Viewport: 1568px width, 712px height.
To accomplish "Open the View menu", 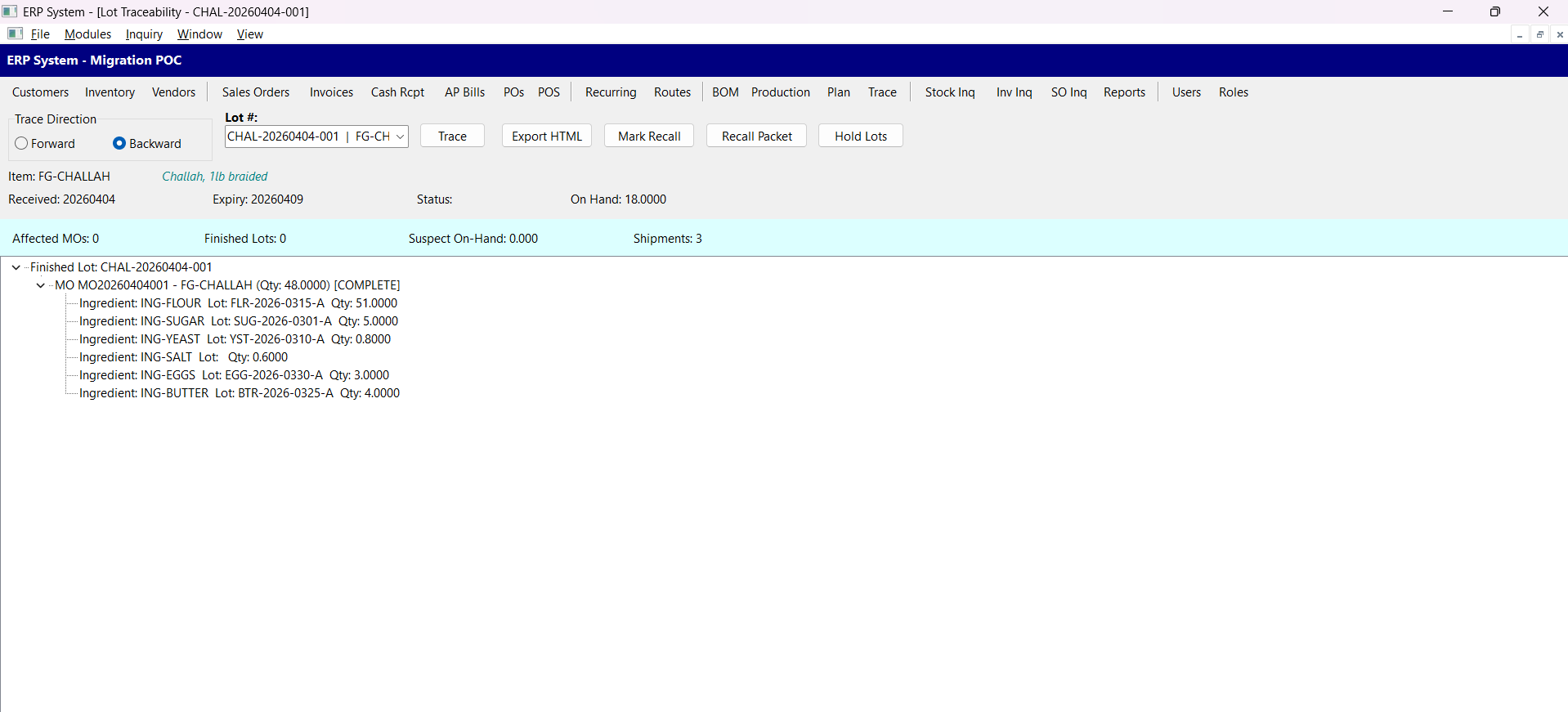I will (249, 34).
